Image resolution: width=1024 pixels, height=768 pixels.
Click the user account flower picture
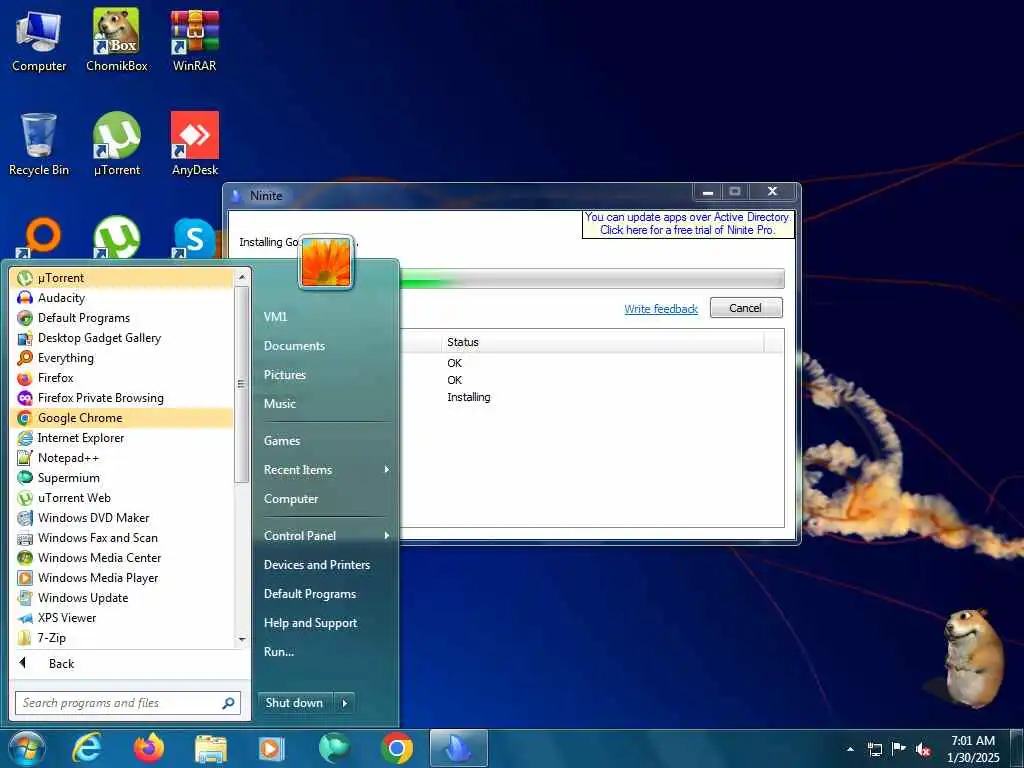tap(326, 262)
